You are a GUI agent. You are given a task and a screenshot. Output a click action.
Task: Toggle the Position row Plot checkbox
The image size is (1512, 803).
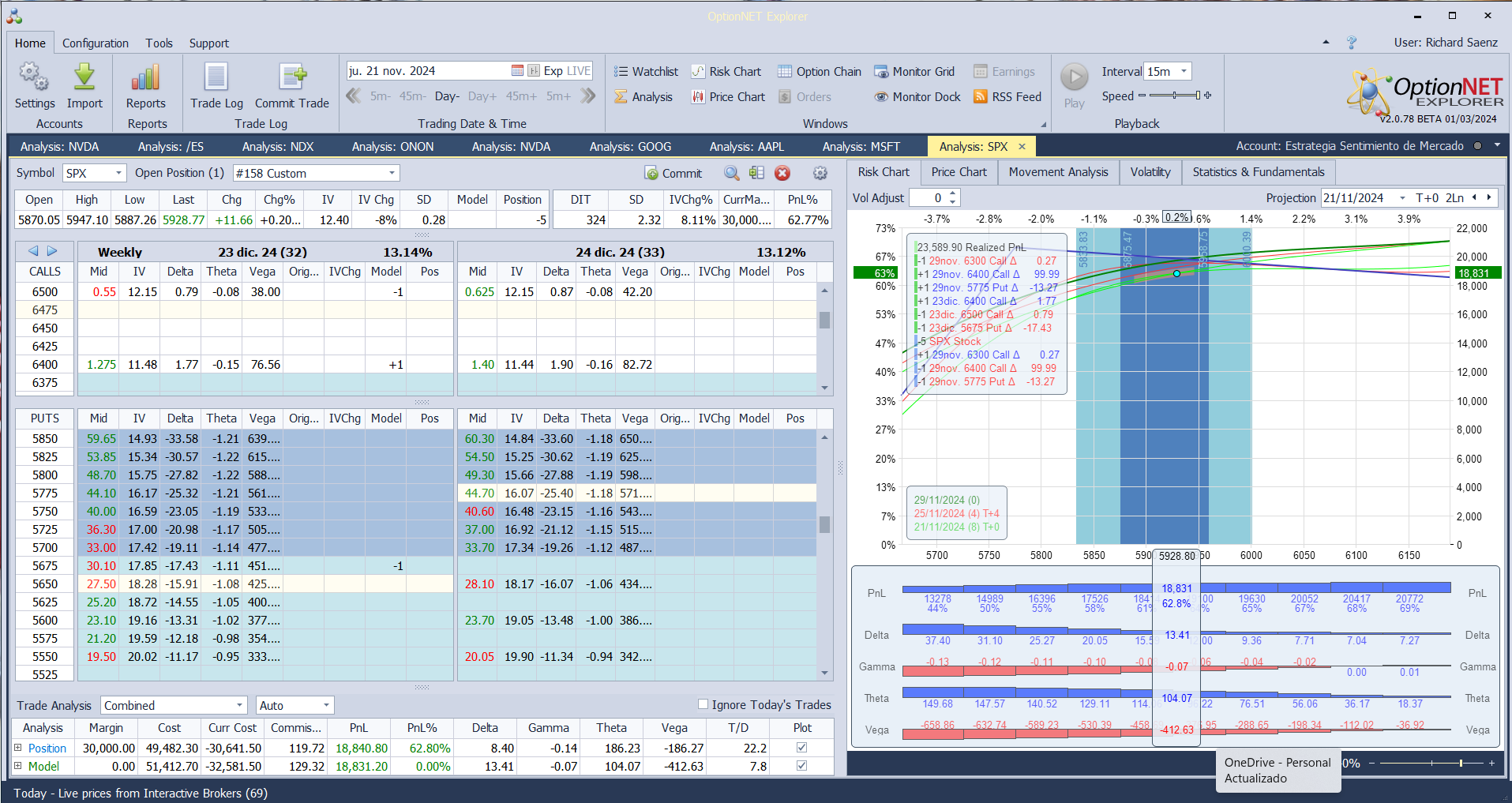pyautogui.click(x=801, y=748)
